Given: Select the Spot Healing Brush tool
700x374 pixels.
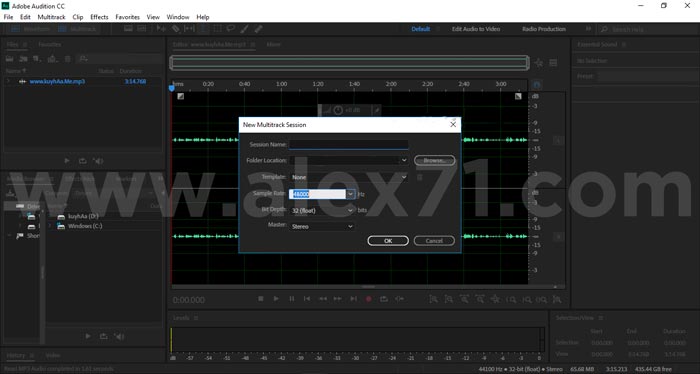Looking at the screenshot, I should point(258,29).
